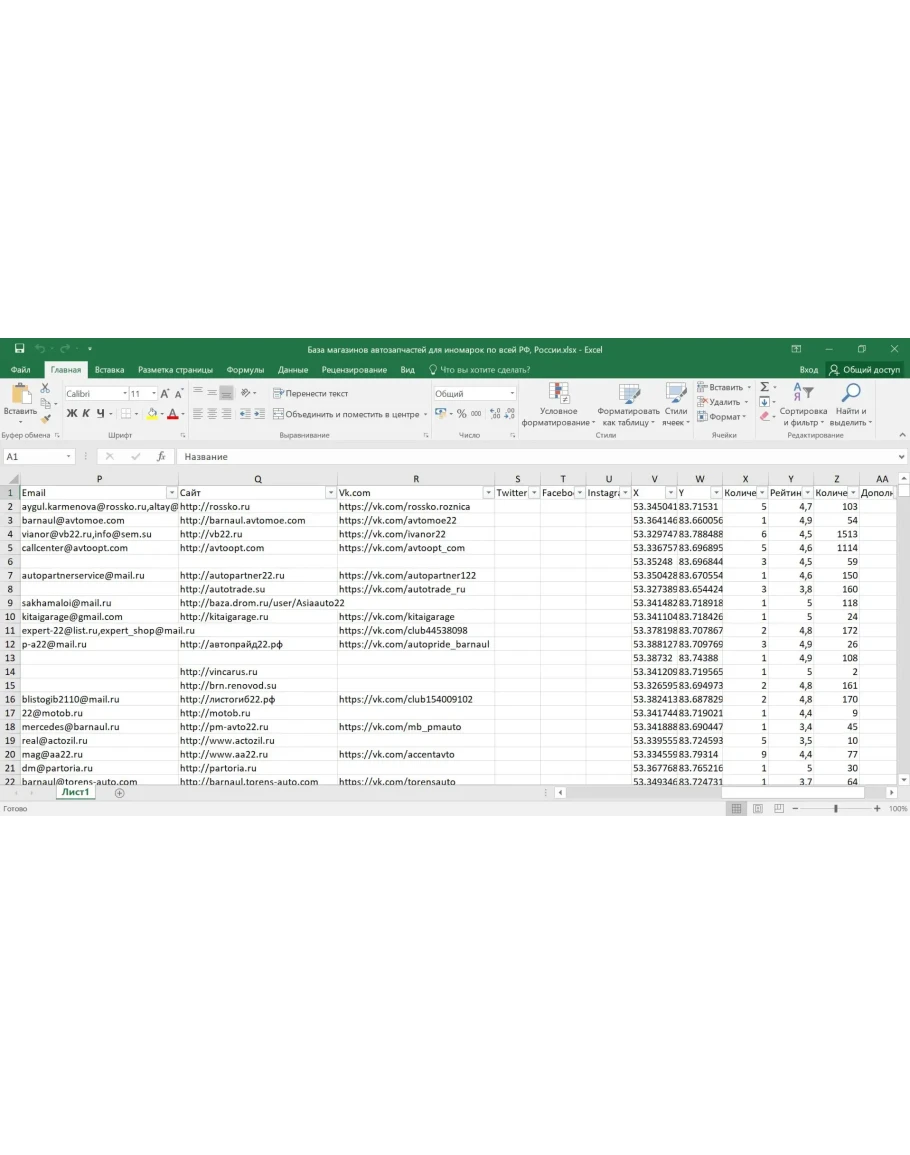The image size is (910, 1155).
Task: Open Условное форматирование conditional formatting
Action: click(558, 404)
